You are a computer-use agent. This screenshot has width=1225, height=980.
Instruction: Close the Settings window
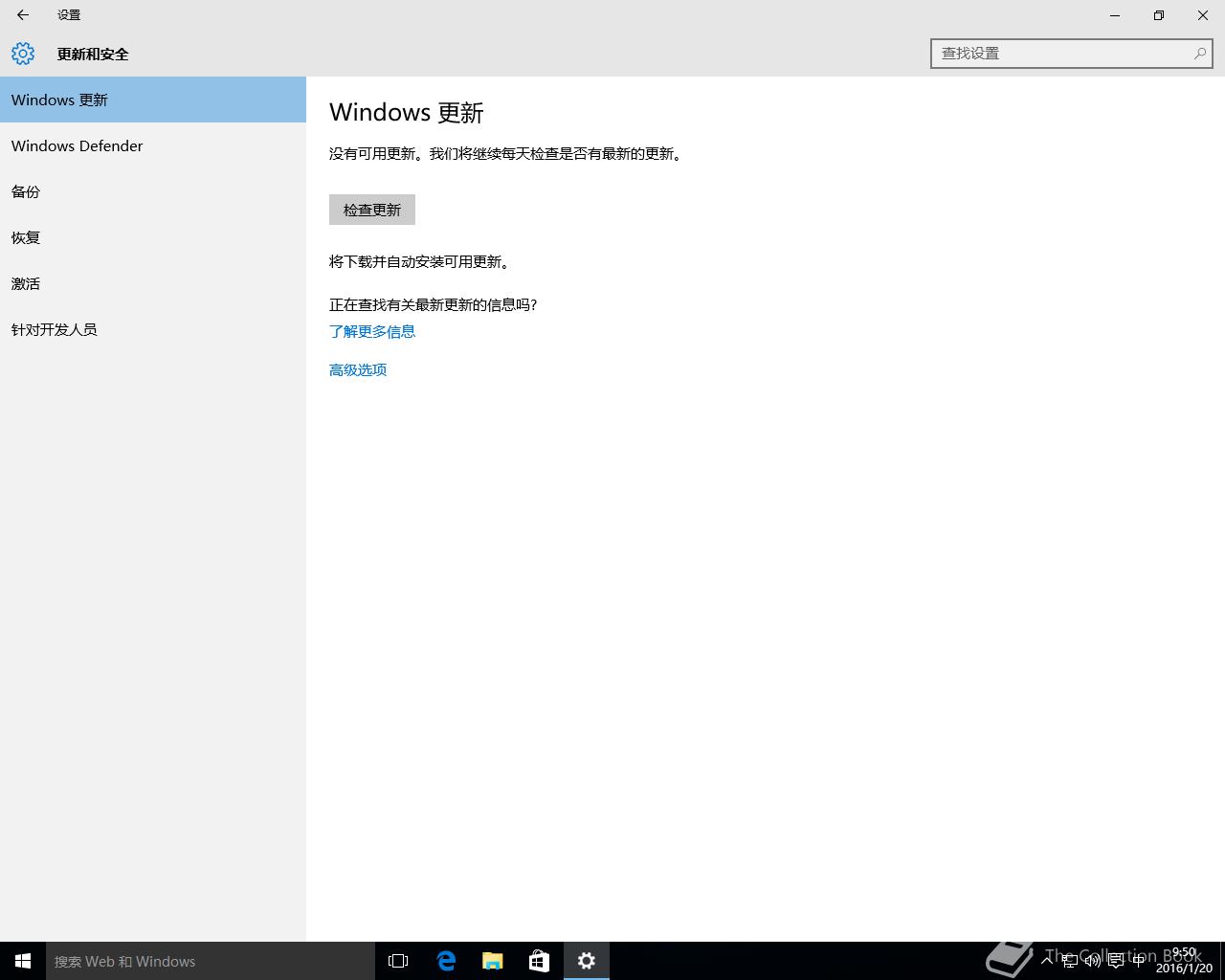[1203, 15]
